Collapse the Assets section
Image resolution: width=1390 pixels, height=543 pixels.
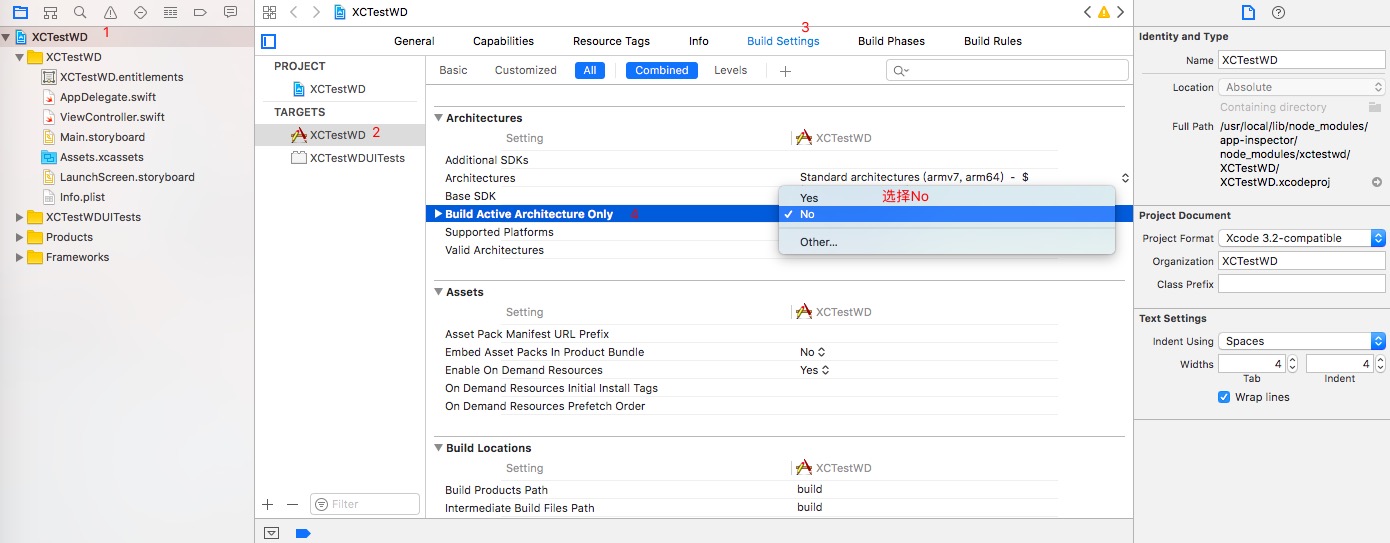438,292
